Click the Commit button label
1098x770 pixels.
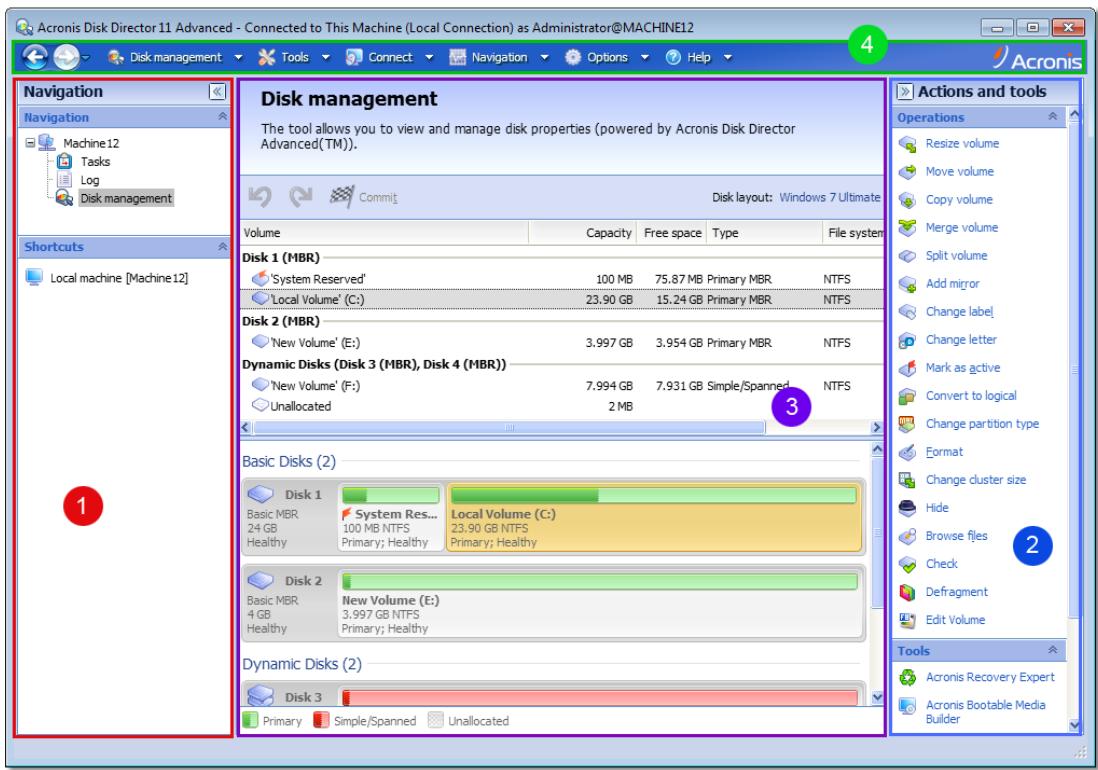[x=378, y=197]
